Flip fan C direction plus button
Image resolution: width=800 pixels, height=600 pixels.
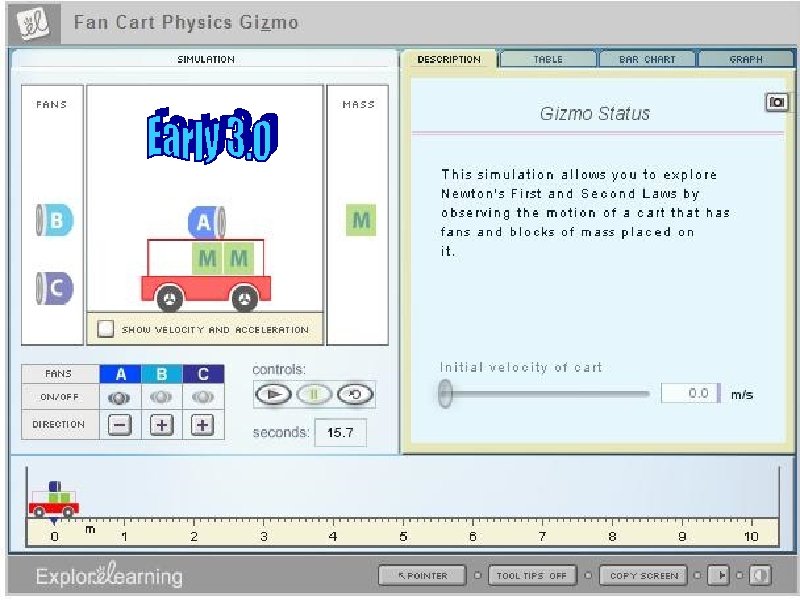click(x=203, y=425)
